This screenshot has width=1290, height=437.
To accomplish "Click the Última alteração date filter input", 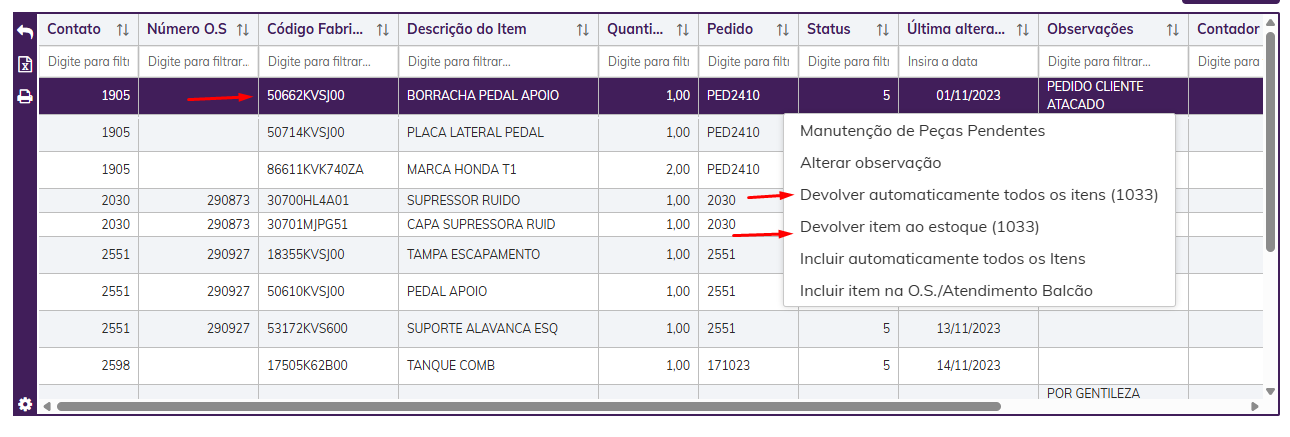I will click(x=967, y=62).
